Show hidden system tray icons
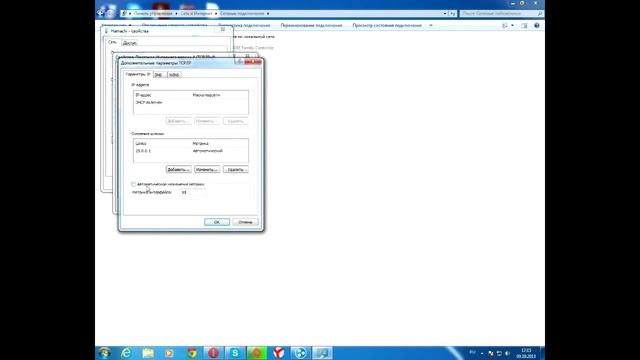Screen dimensions: 640x360 [x=482, y=353]
